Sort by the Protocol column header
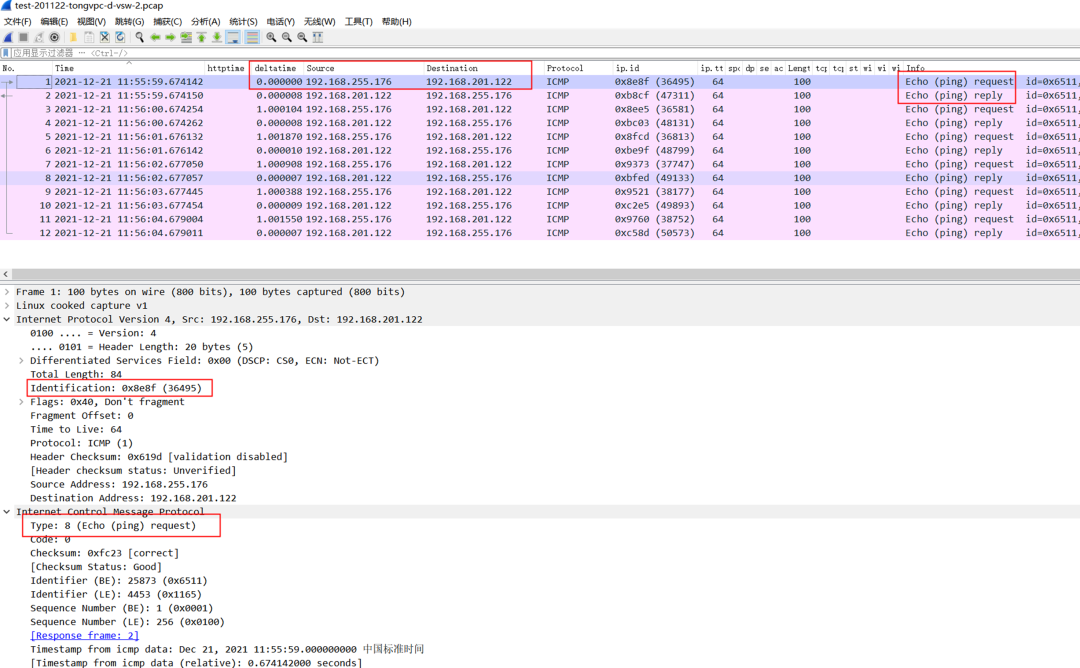1080x668 pixels. pos(578,68)
